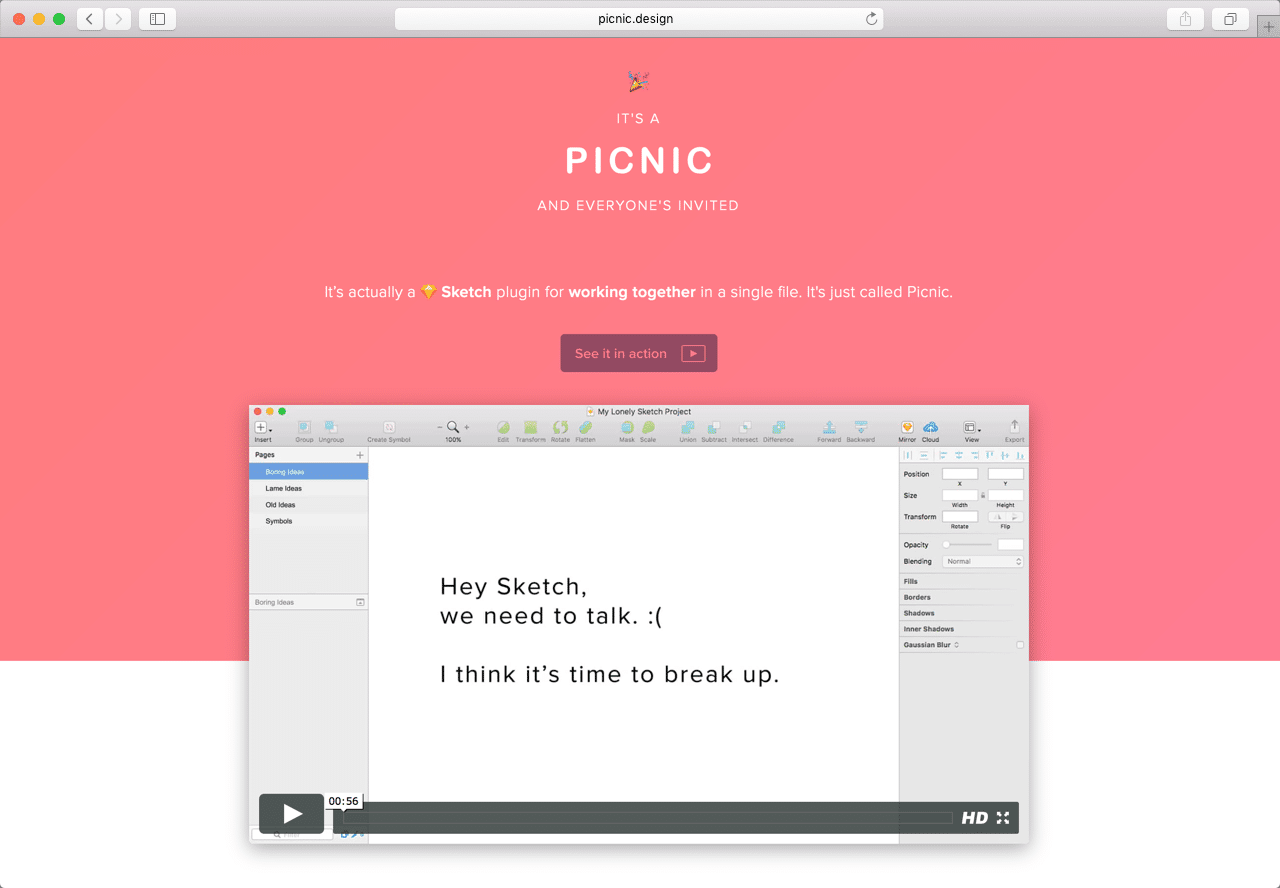The image size is (1280, 888).
Task: Enable the Gaussian Blur checkbox
Action: pos(1020,645)
